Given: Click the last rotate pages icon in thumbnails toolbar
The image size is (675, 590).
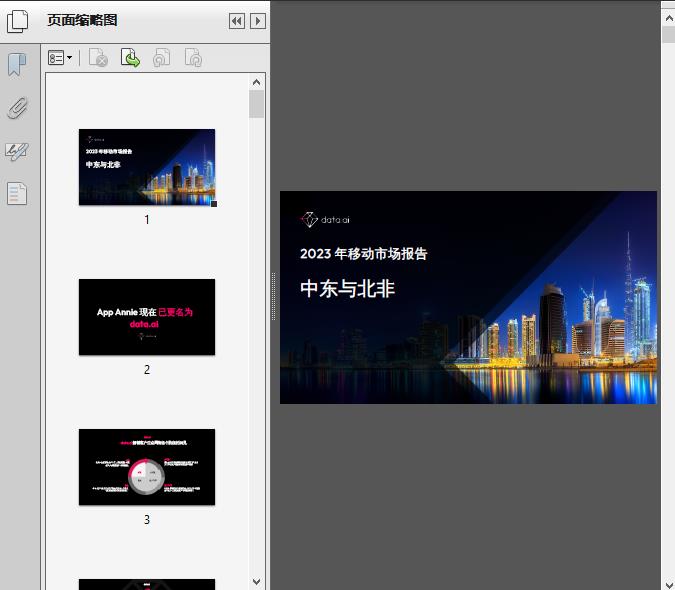Looking at the screenshot, I should click(193, 58).
